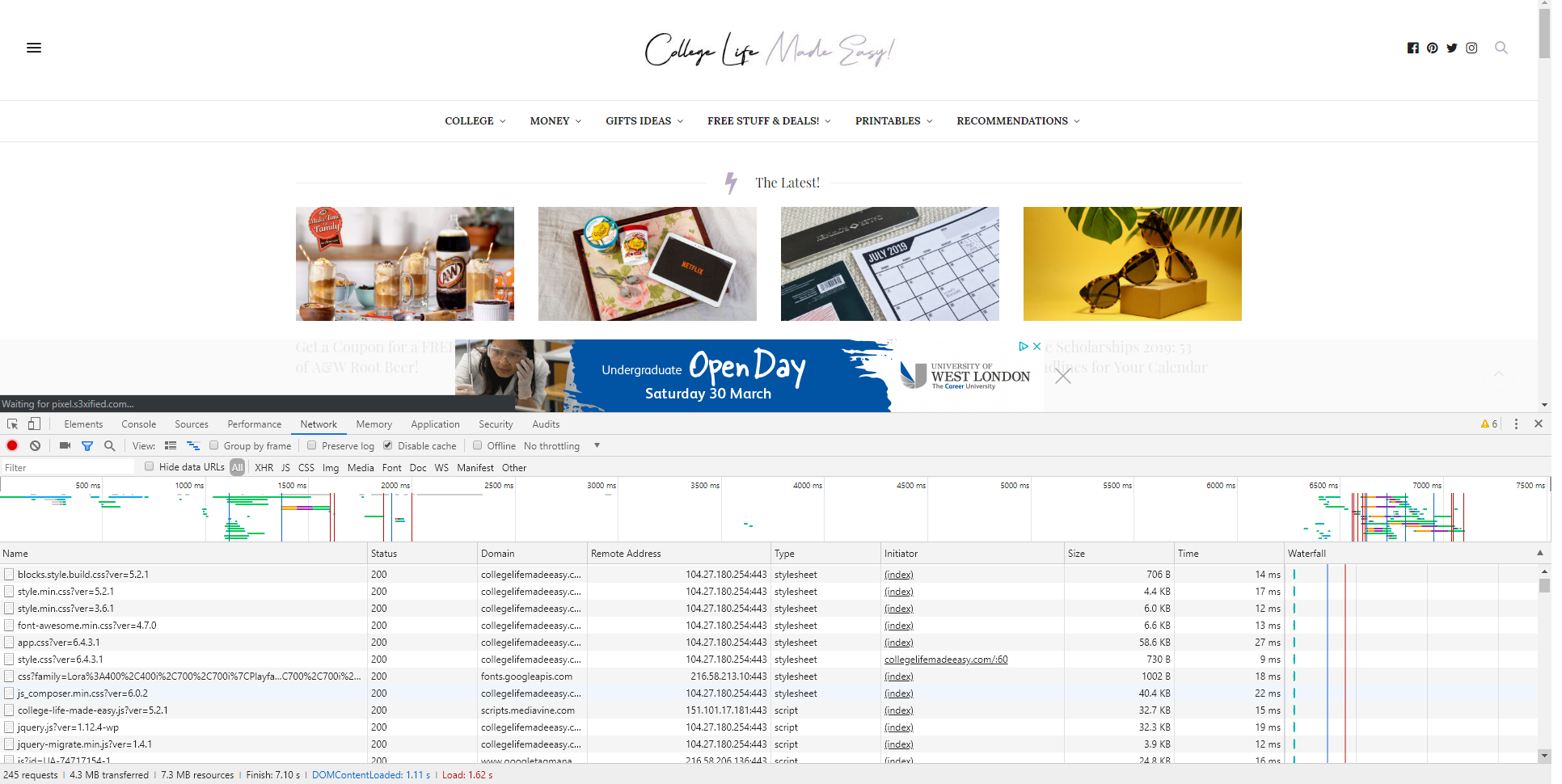Open the DevTools inspect element picker

(12, 424)
